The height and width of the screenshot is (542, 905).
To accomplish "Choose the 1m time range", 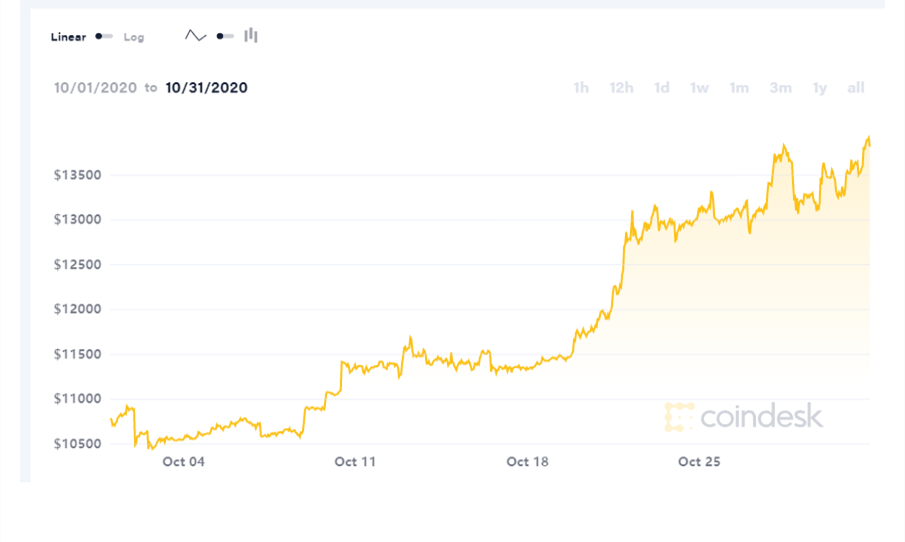I will coord(739,88).
